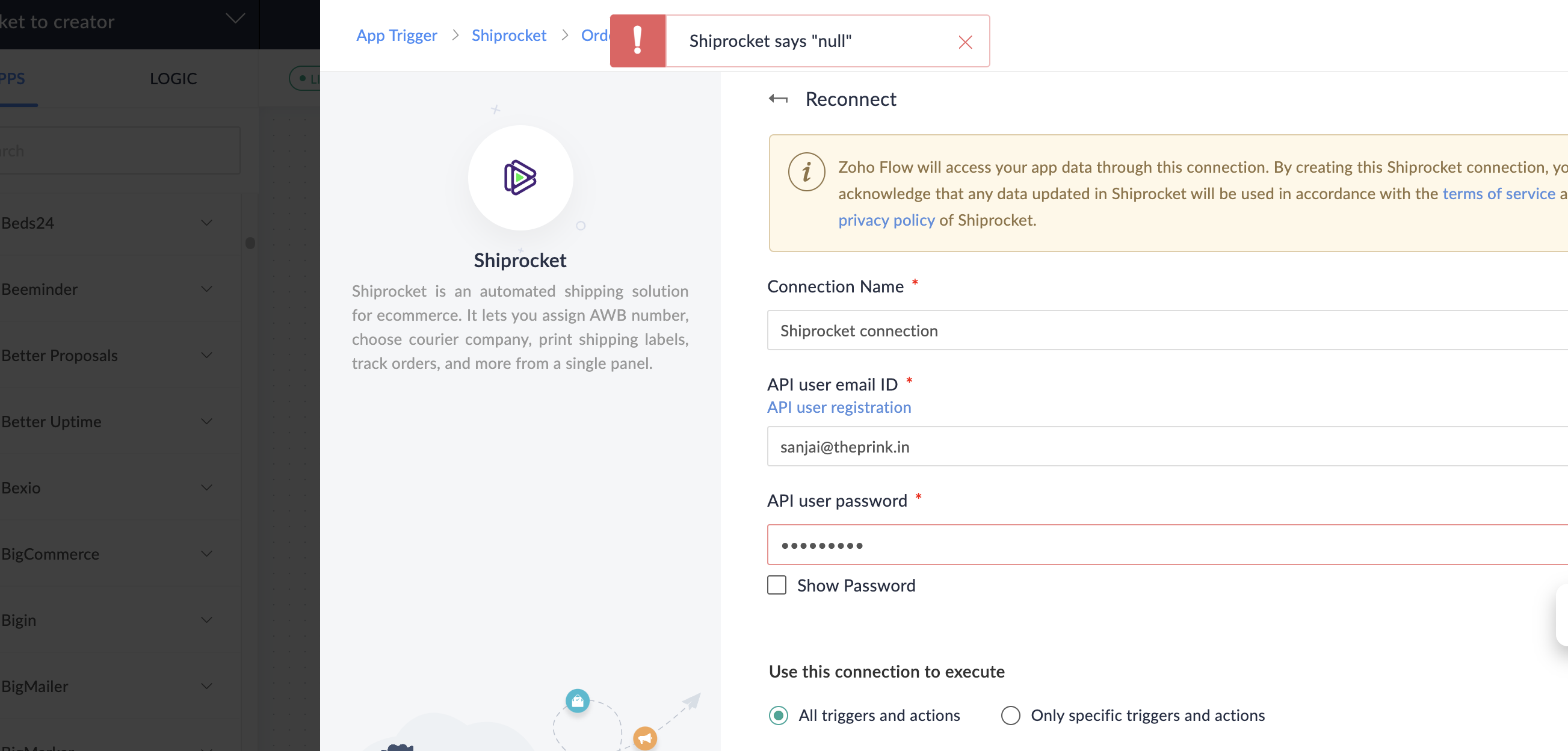The height and width of the screenshot is (751, 1568).
Task: Open the flow name dropdown chevron
Action: [236, 19]
